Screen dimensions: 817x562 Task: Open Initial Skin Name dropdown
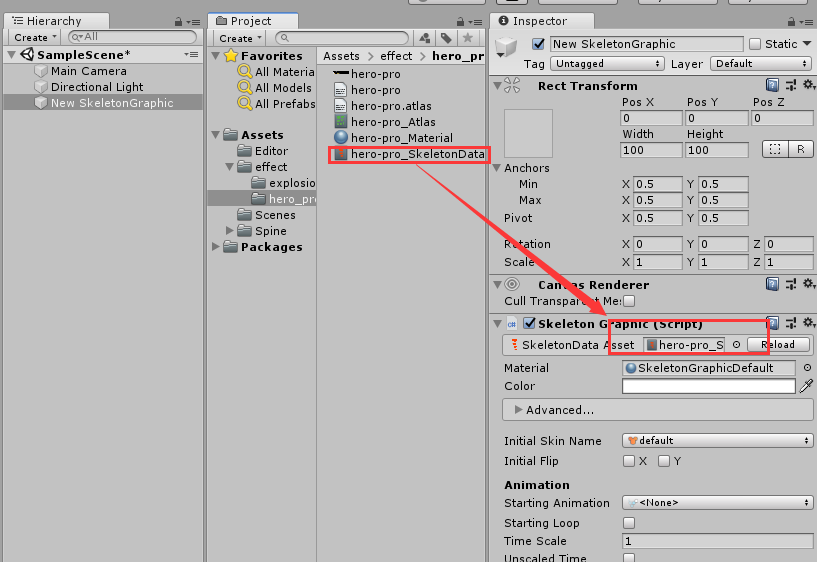pos(717,441)
